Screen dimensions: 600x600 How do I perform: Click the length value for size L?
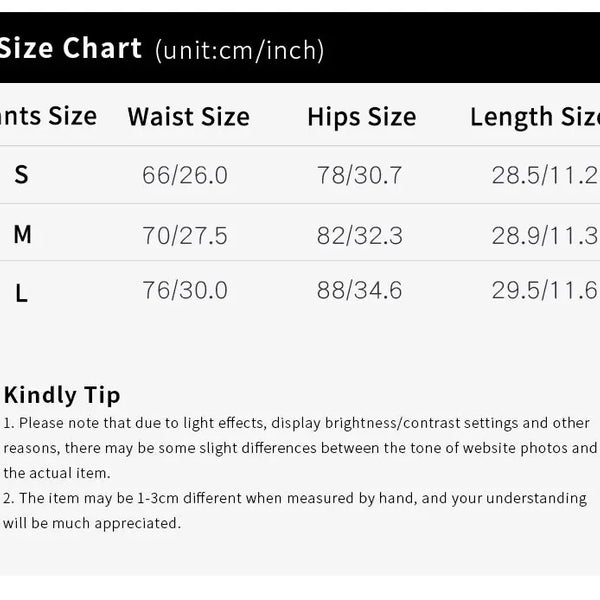[x=544, y=290]
